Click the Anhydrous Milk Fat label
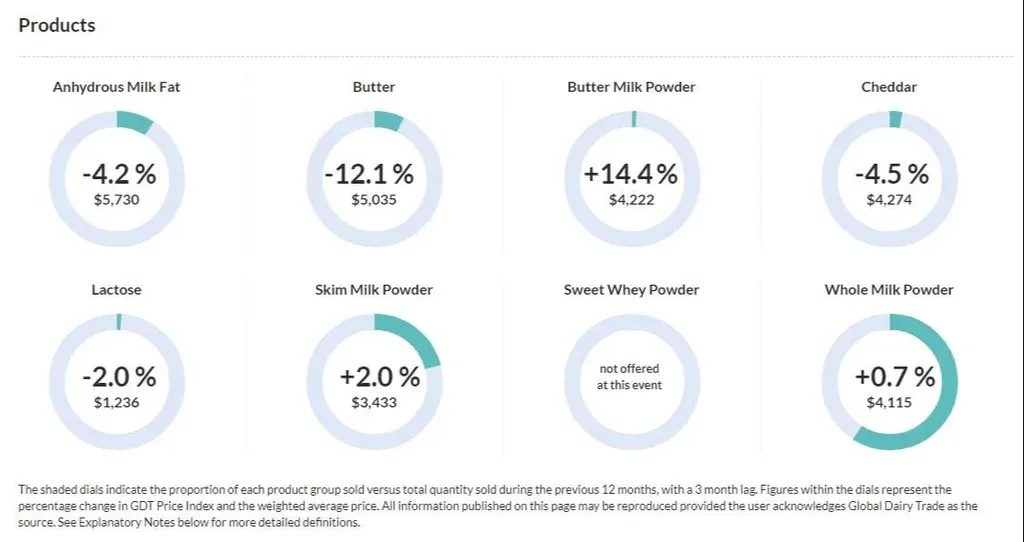1024x542 pixels. 117,87
